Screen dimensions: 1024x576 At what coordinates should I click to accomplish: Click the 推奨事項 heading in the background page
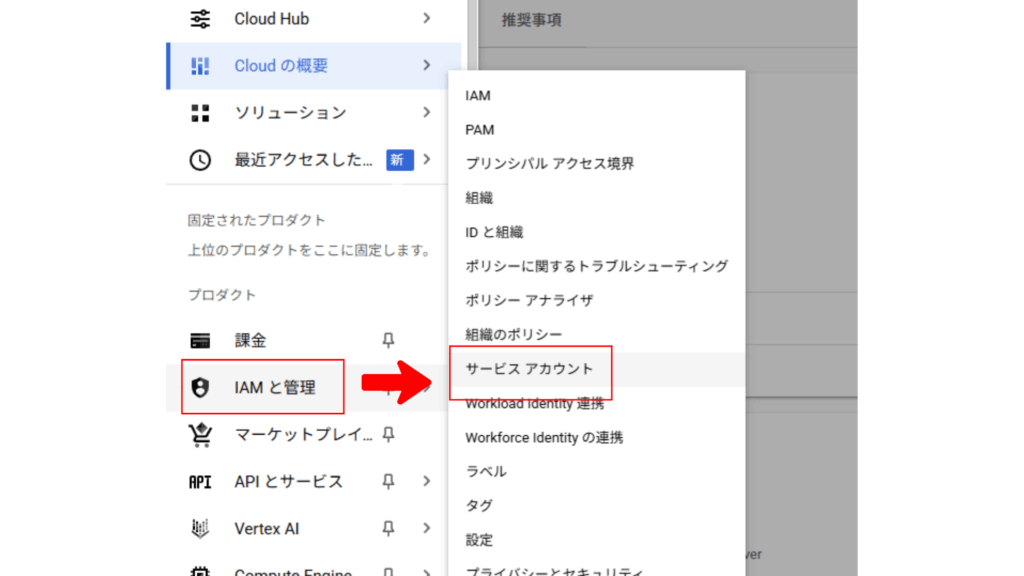(x=532, y=20)
